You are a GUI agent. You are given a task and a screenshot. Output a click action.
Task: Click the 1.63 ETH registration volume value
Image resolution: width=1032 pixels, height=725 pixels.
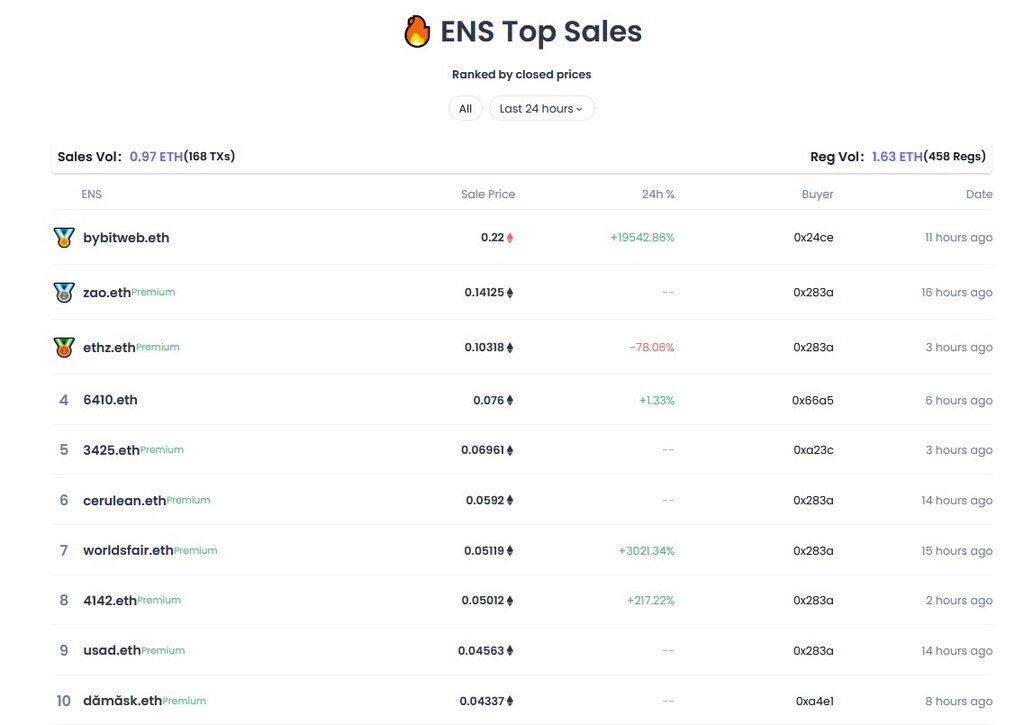point(897,157)
